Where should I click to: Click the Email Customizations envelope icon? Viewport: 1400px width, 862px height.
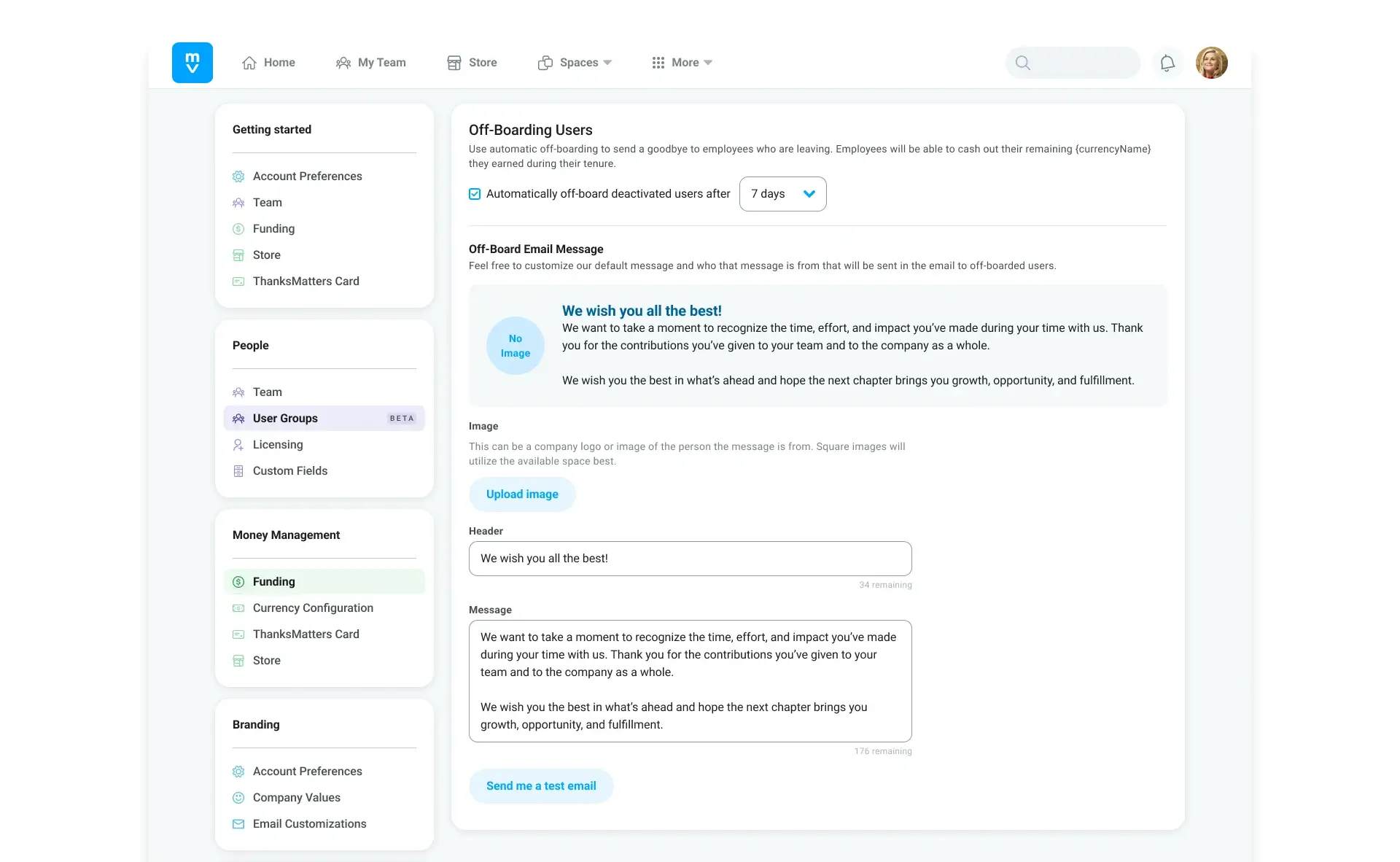(238, 824)
